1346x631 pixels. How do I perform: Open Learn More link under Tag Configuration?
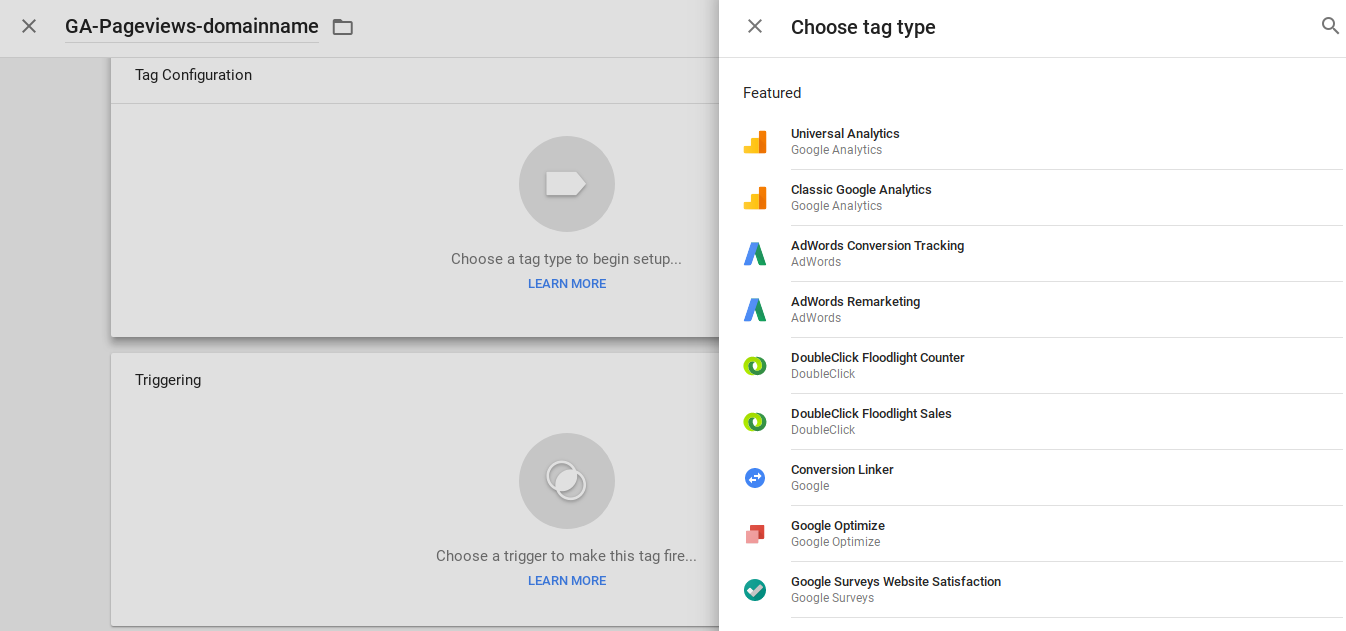click(x=567, y=284)
